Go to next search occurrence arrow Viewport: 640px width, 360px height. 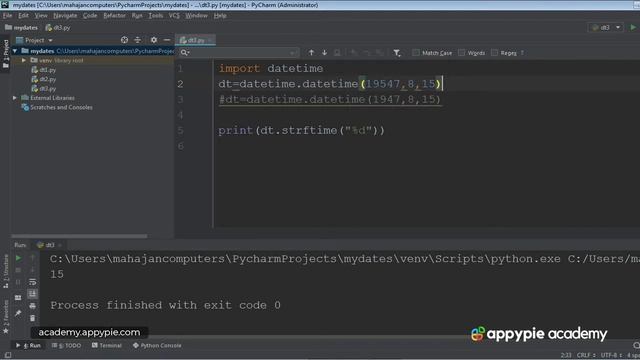324,53
